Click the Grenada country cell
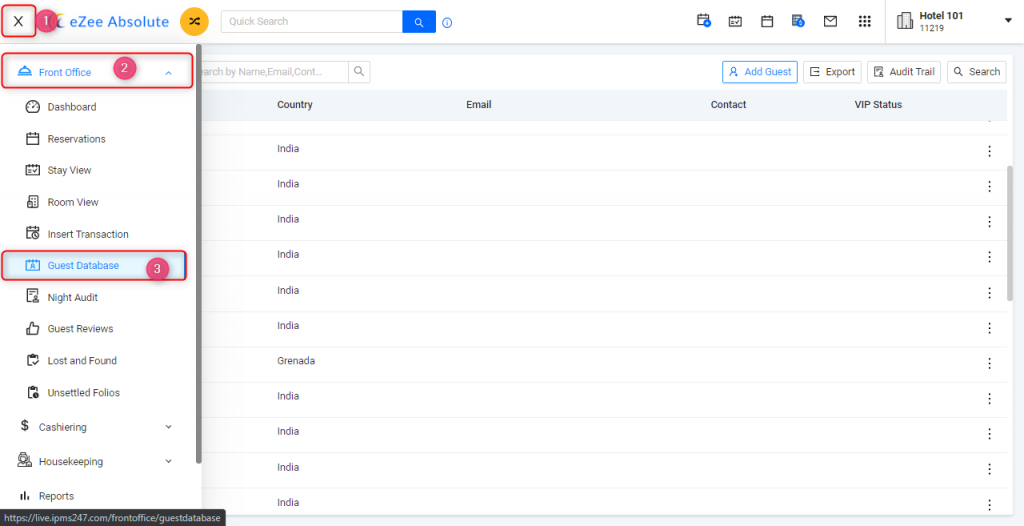 296,361
